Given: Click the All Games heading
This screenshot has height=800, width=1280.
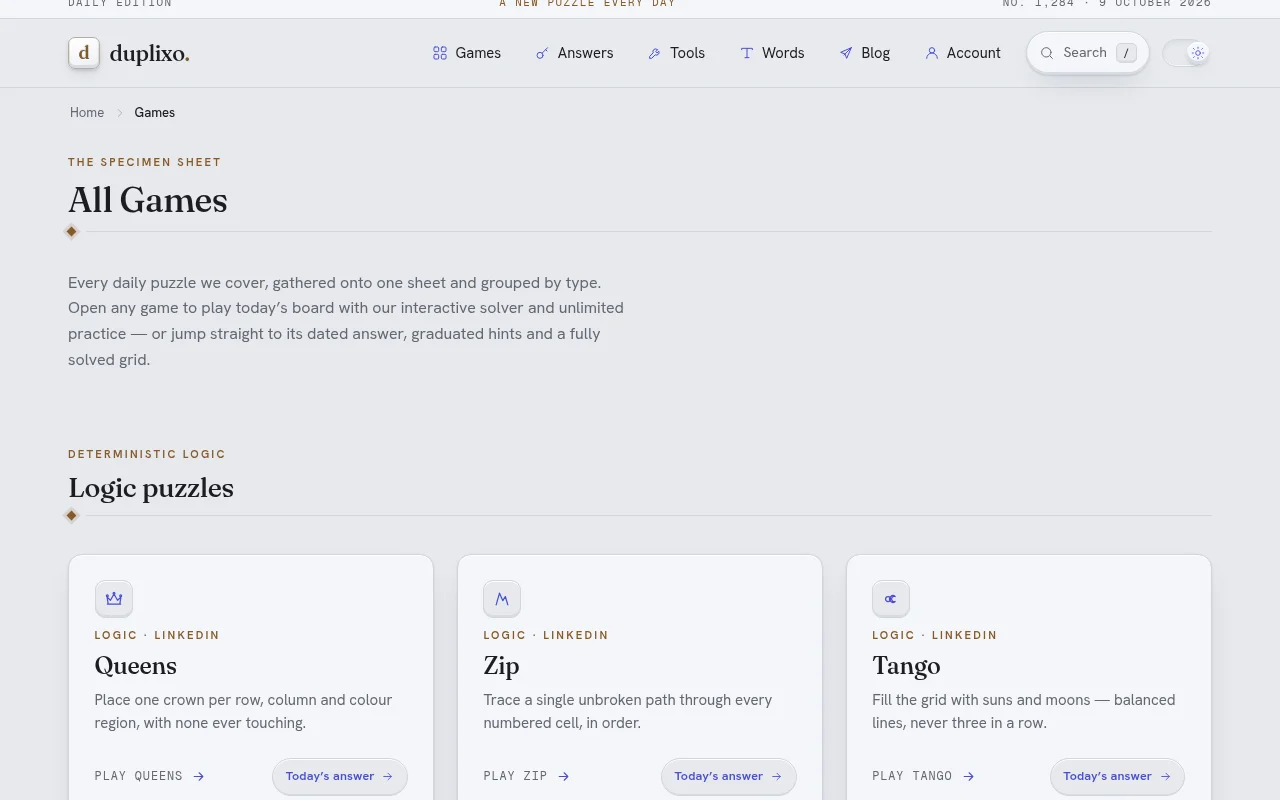Looking at the screenshot, I should click(x=148, y=200).
